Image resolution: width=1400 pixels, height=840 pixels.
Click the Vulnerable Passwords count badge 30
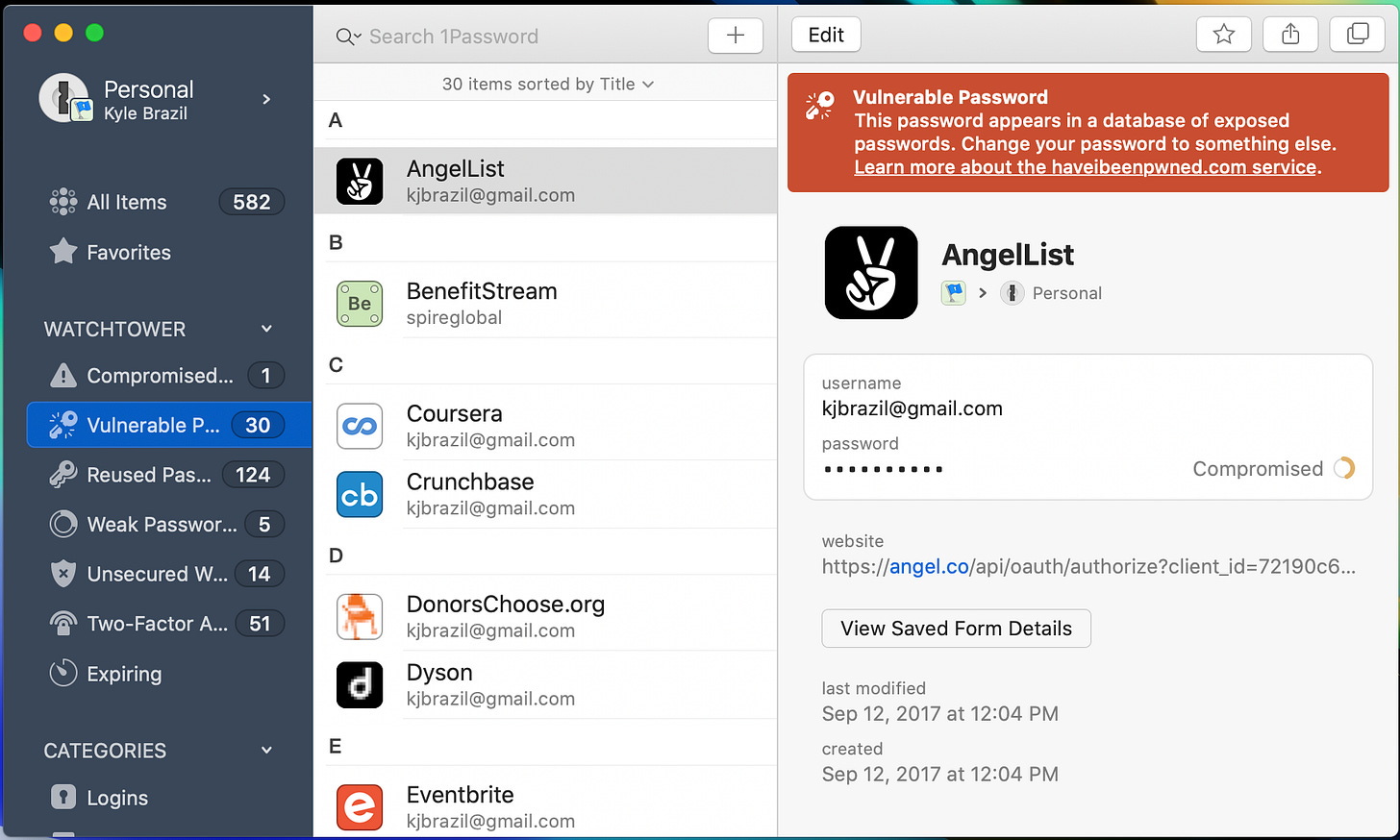pos(258,425)
